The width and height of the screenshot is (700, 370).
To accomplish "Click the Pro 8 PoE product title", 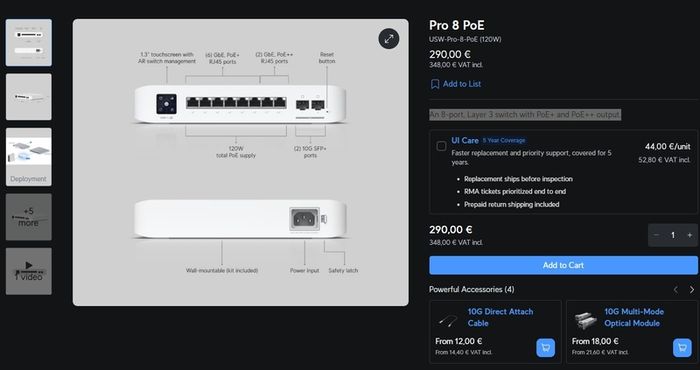I will (457, 25).
